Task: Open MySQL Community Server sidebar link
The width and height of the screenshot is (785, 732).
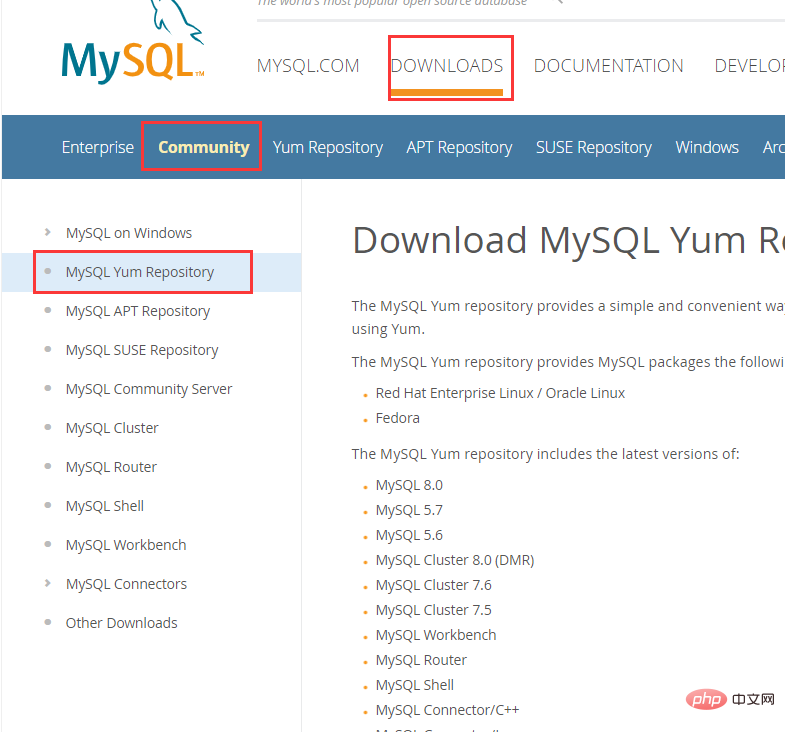Action: [x=149, y=389]
